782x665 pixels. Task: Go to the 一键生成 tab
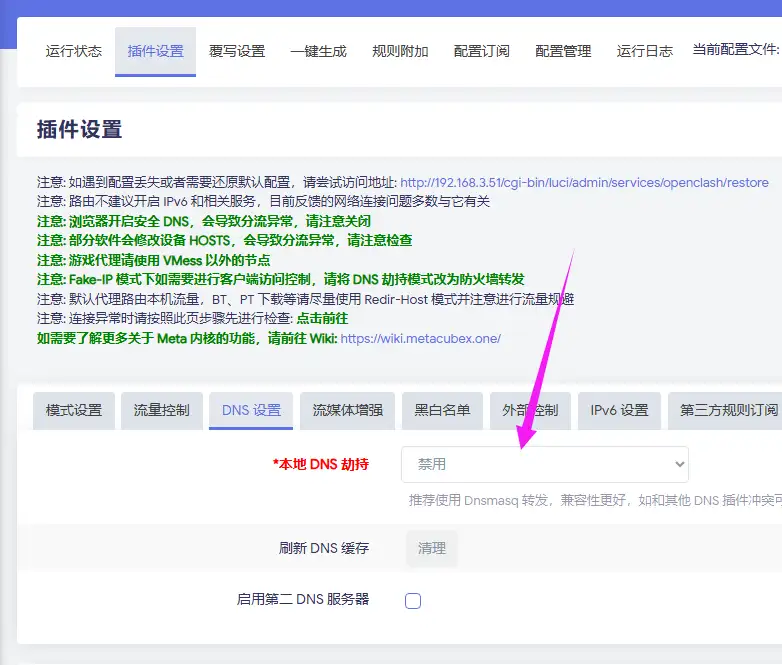tap(318, 51)
